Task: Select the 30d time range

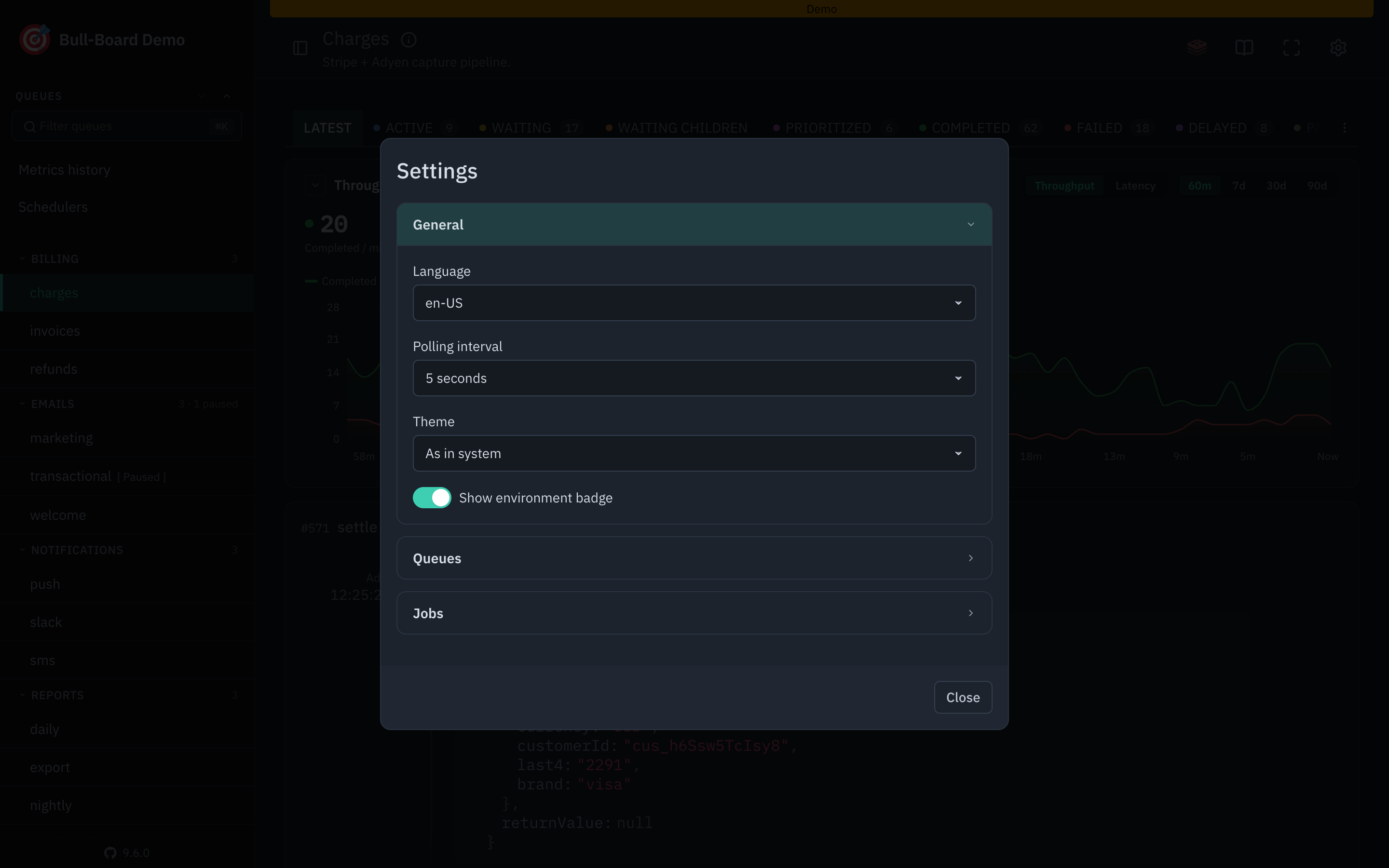Action: [x=1276, y=186]
